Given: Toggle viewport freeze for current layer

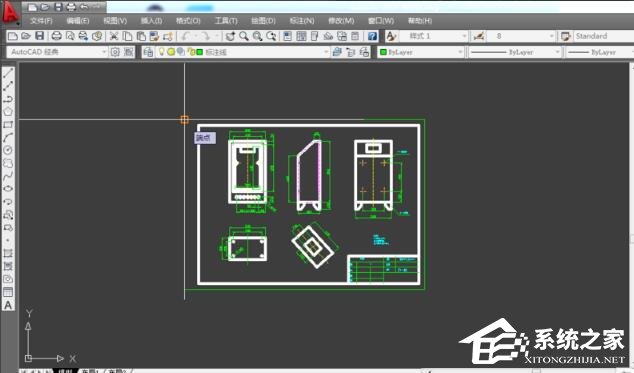Looking at the screenshot, I should pos(181,52).
